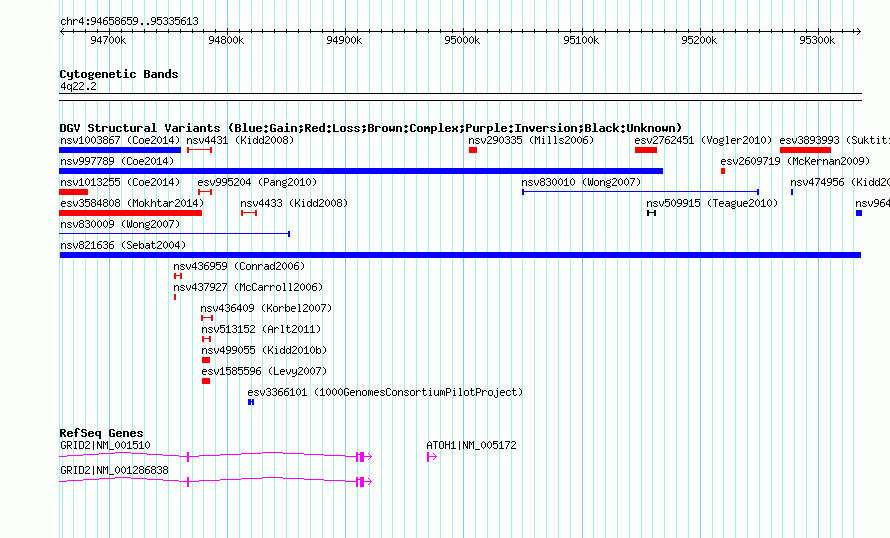This screenshot has height=538, width=890.
Task: Select the nsv997789 (Coe2014) long blue bar
Action: coord(361,171)
